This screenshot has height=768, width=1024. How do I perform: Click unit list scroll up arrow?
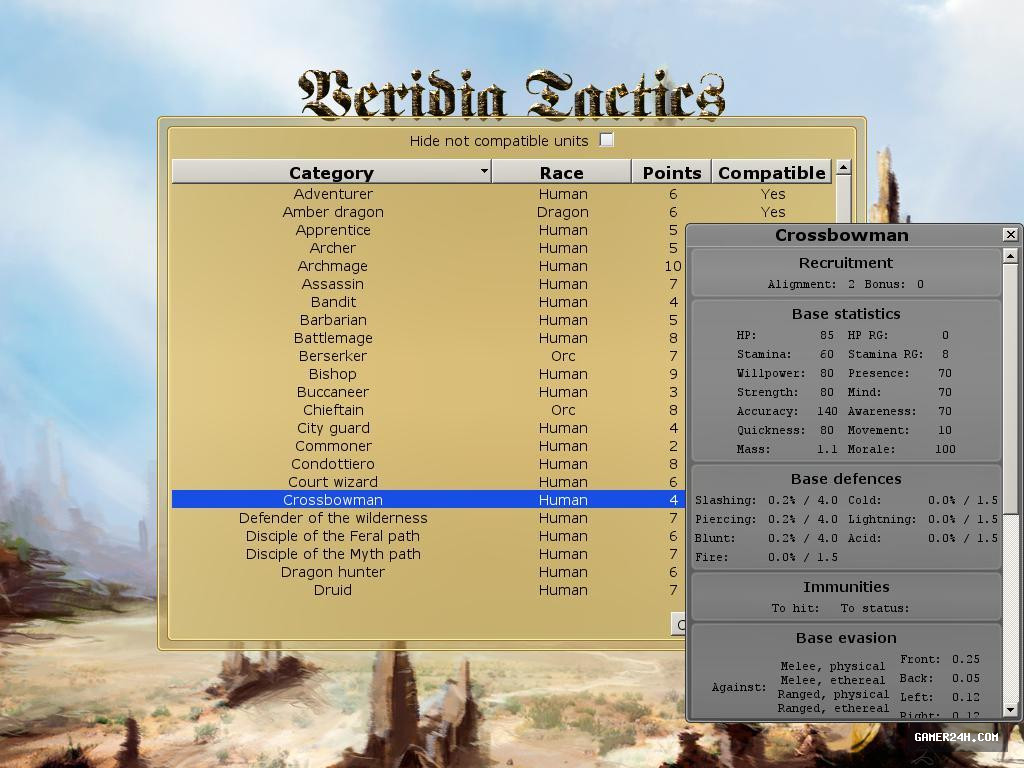[843, 167]
